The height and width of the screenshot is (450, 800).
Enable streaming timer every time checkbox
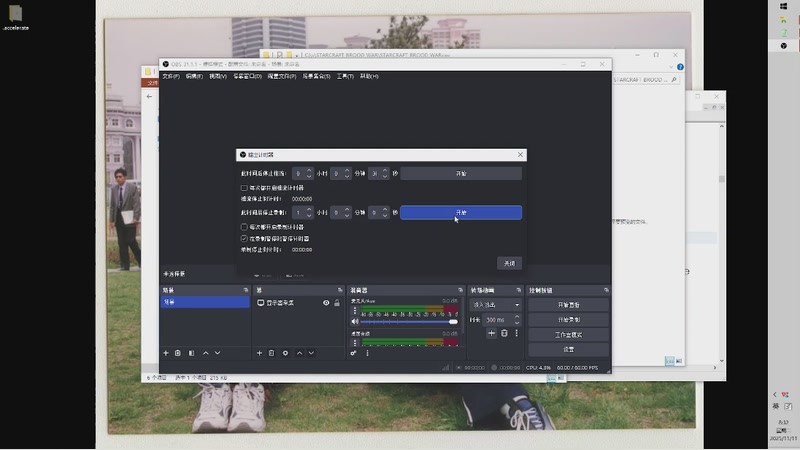coord(245,187)
